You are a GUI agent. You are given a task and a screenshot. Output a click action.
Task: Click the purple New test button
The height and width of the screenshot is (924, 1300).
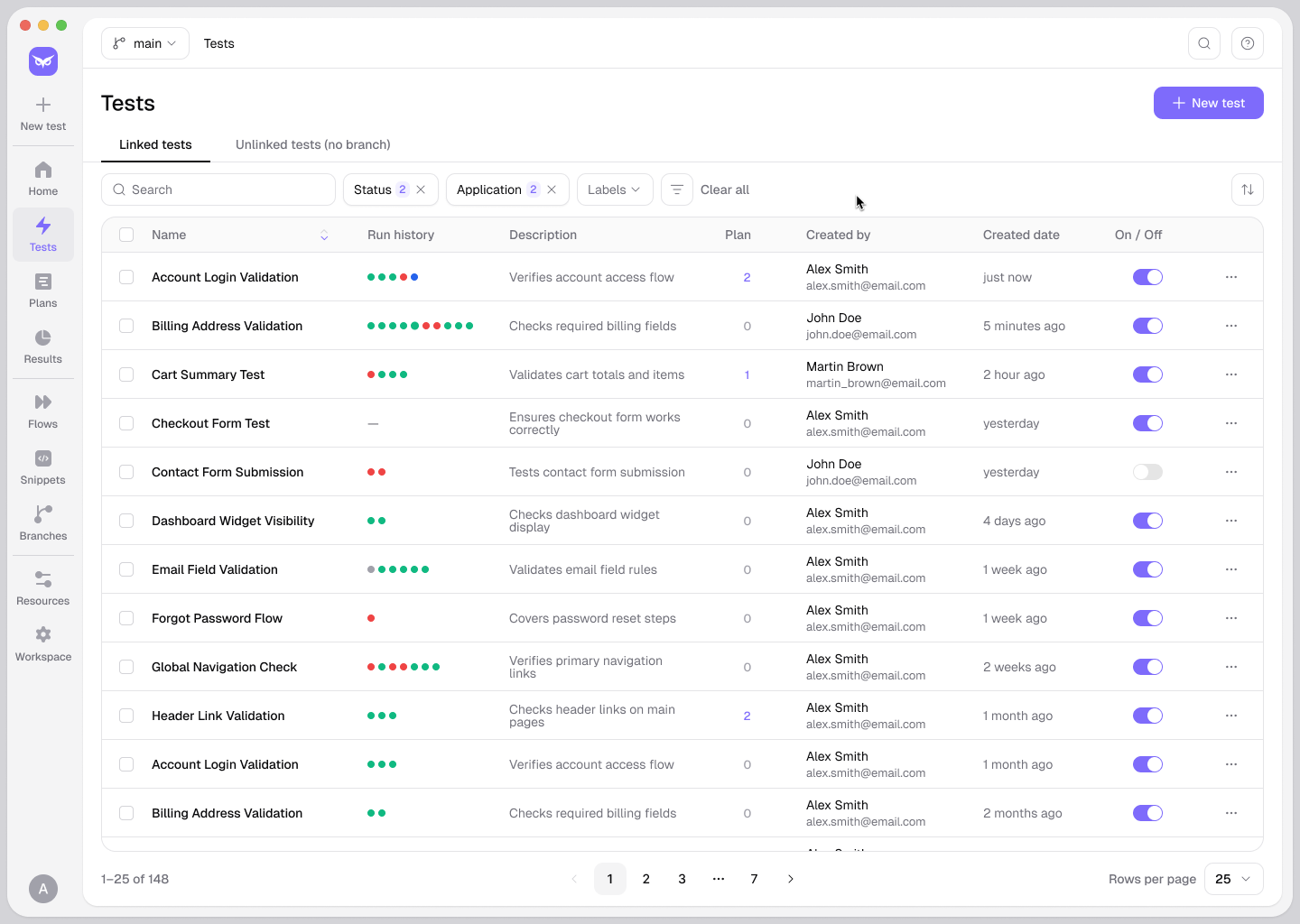[x=1208, y=103]
